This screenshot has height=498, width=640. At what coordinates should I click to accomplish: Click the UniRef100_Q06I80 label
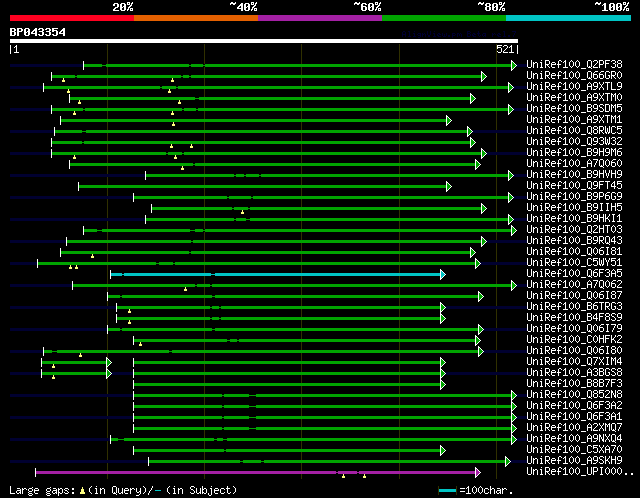point(574,351)
